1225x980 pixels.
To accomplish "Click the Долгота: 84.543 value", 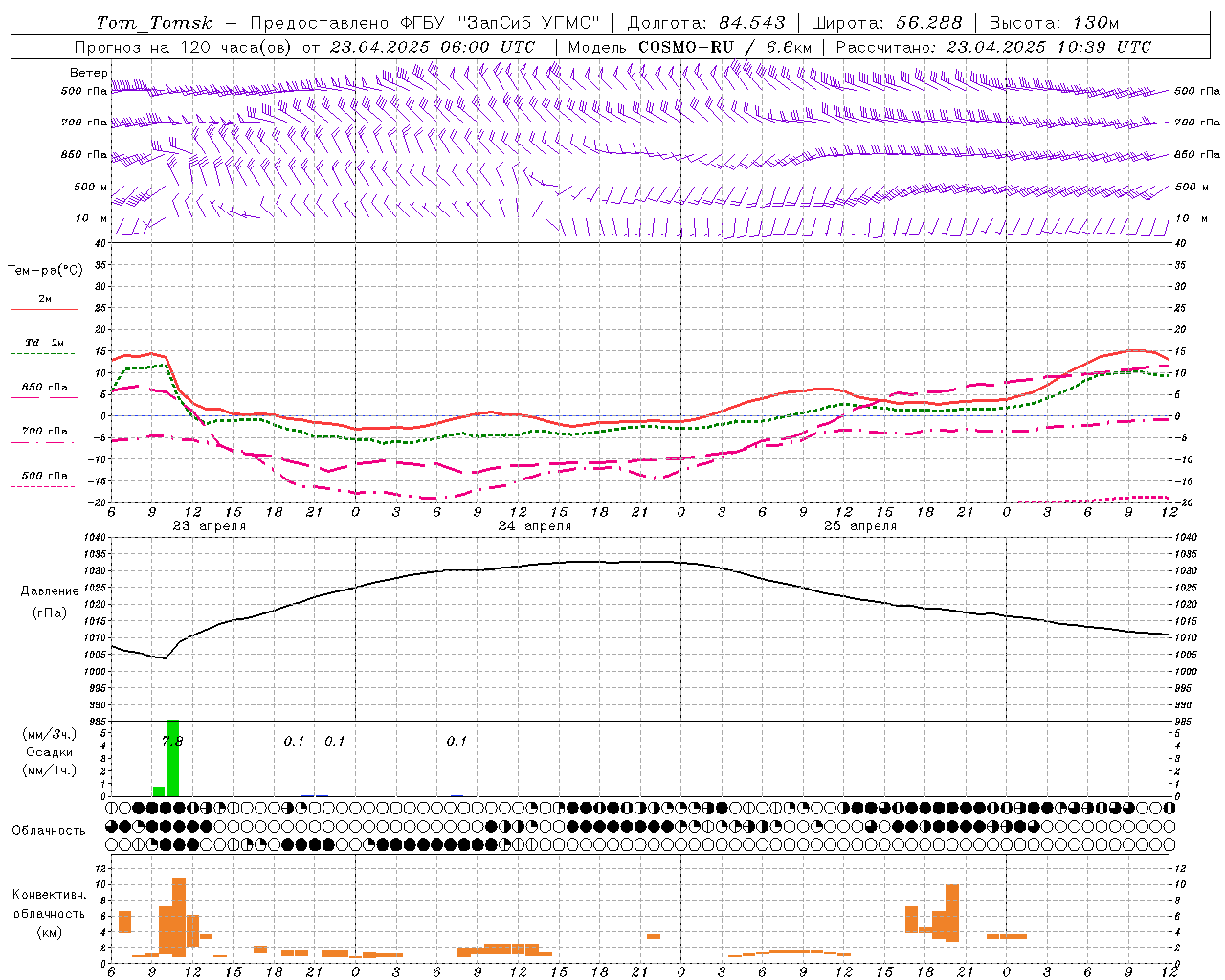I will tap(706, 23).
